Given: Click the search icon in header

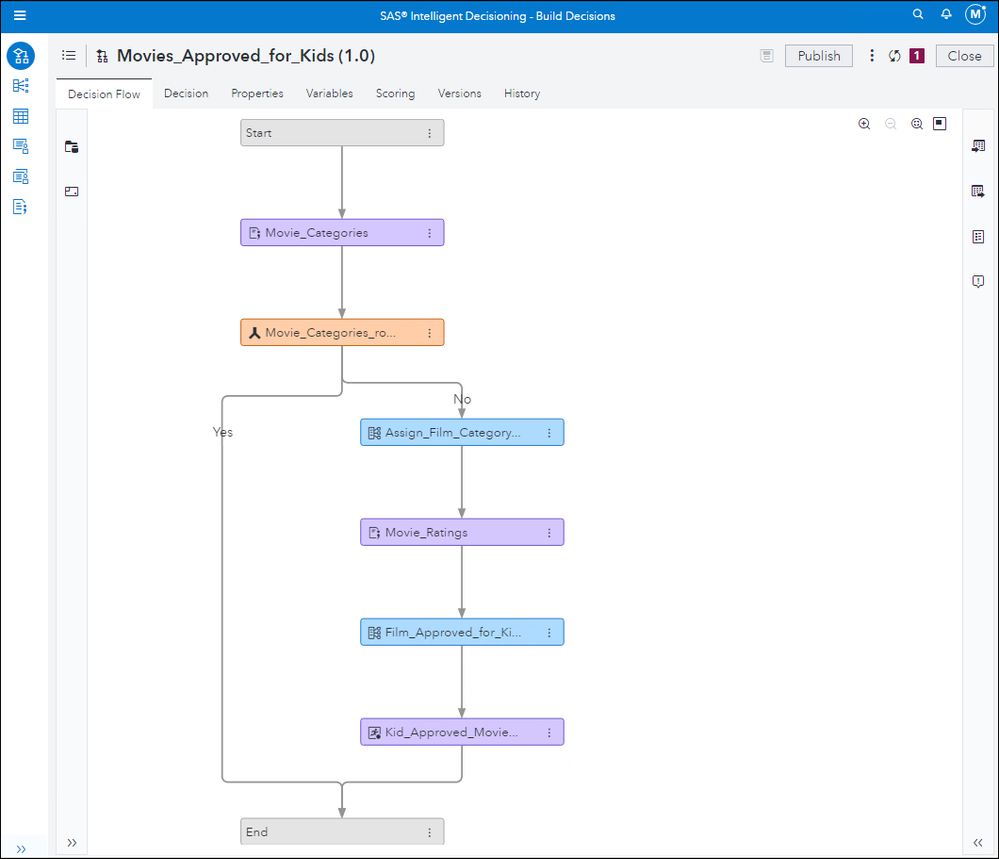Looking at the screenshot, I should pyautogui.click(x=918, y=15).
